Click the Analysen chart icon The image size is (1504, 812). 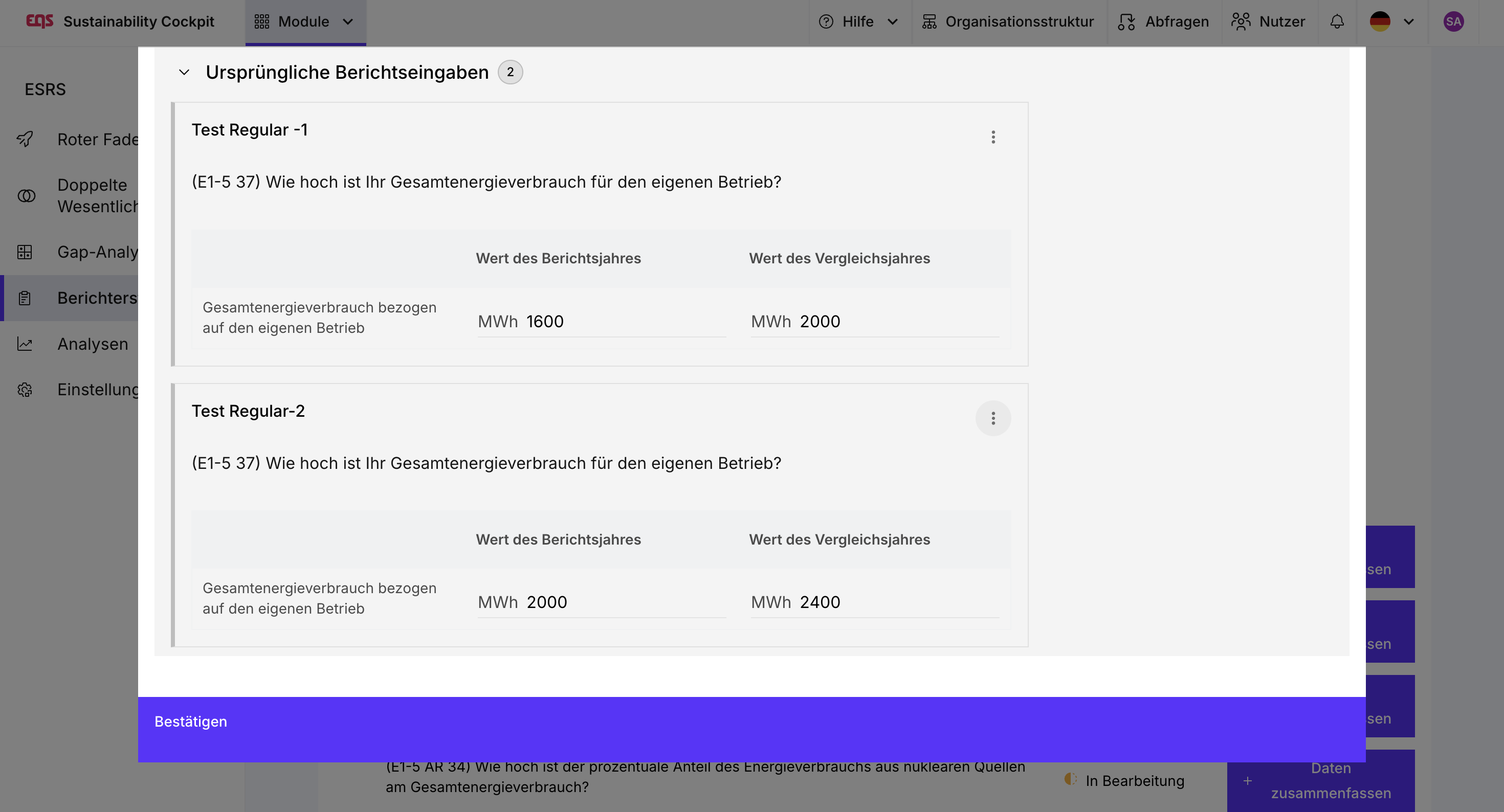click(x=25, y=344)
